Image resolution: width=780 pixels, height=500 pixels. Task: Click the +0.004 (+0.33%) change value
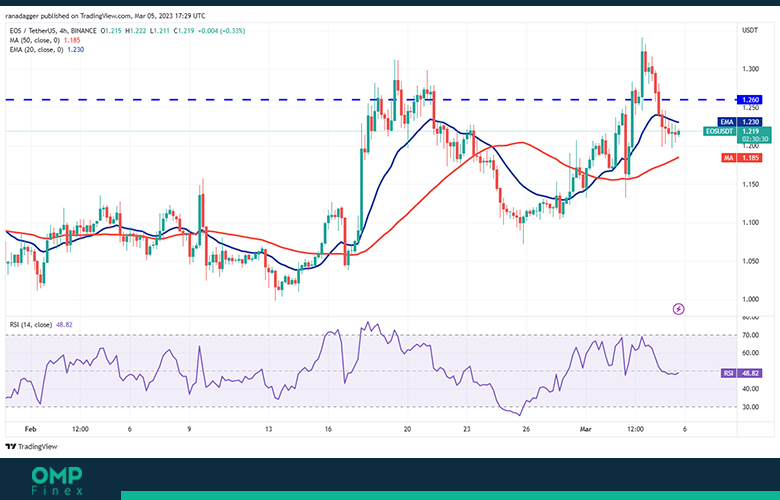[x=221, y=31]
